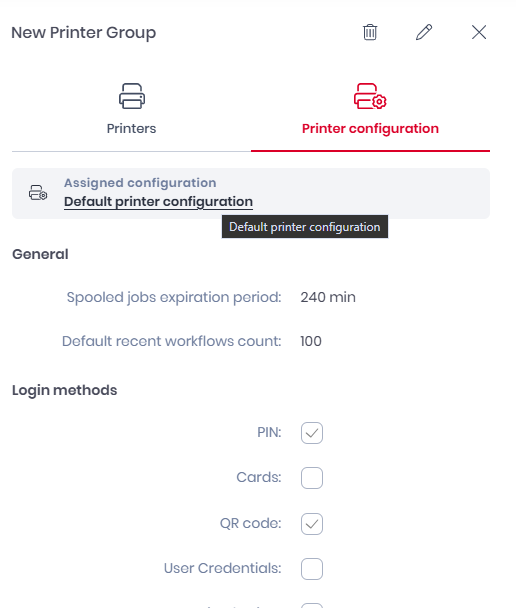Click the New Printer Group title
The width and height of the screenshot is (516, 608).
pyautogui.click(x=84, y=33)
